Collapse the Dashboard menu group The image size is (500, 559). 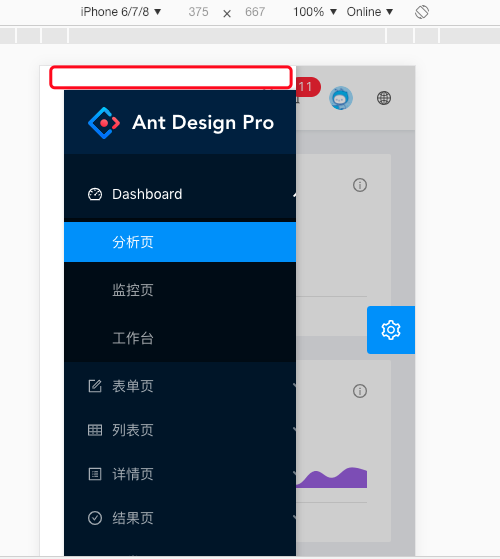click(180, 194)
